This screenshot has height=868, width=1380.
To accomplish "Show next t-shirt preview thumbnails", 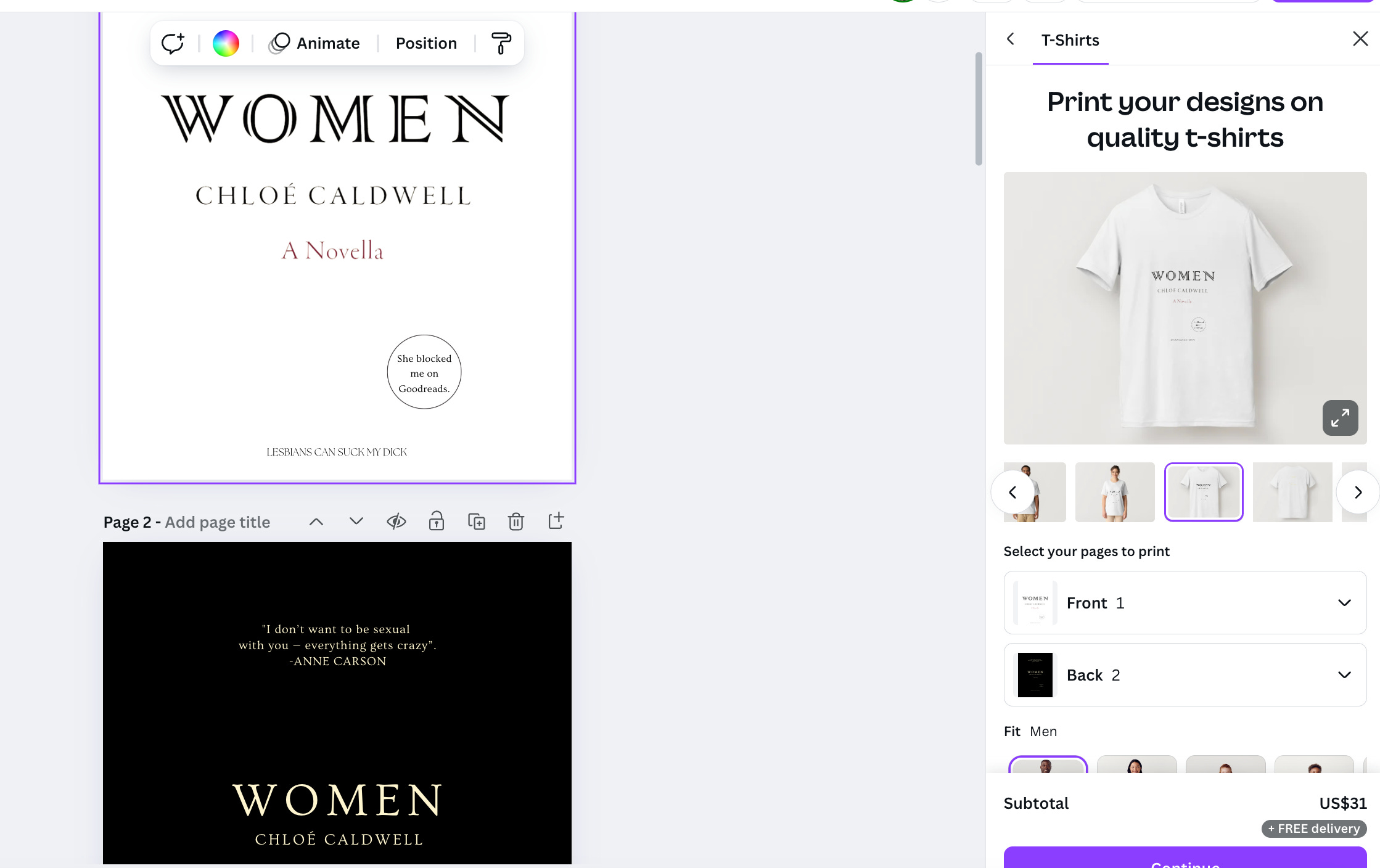I will click(x=1358, y=492).
